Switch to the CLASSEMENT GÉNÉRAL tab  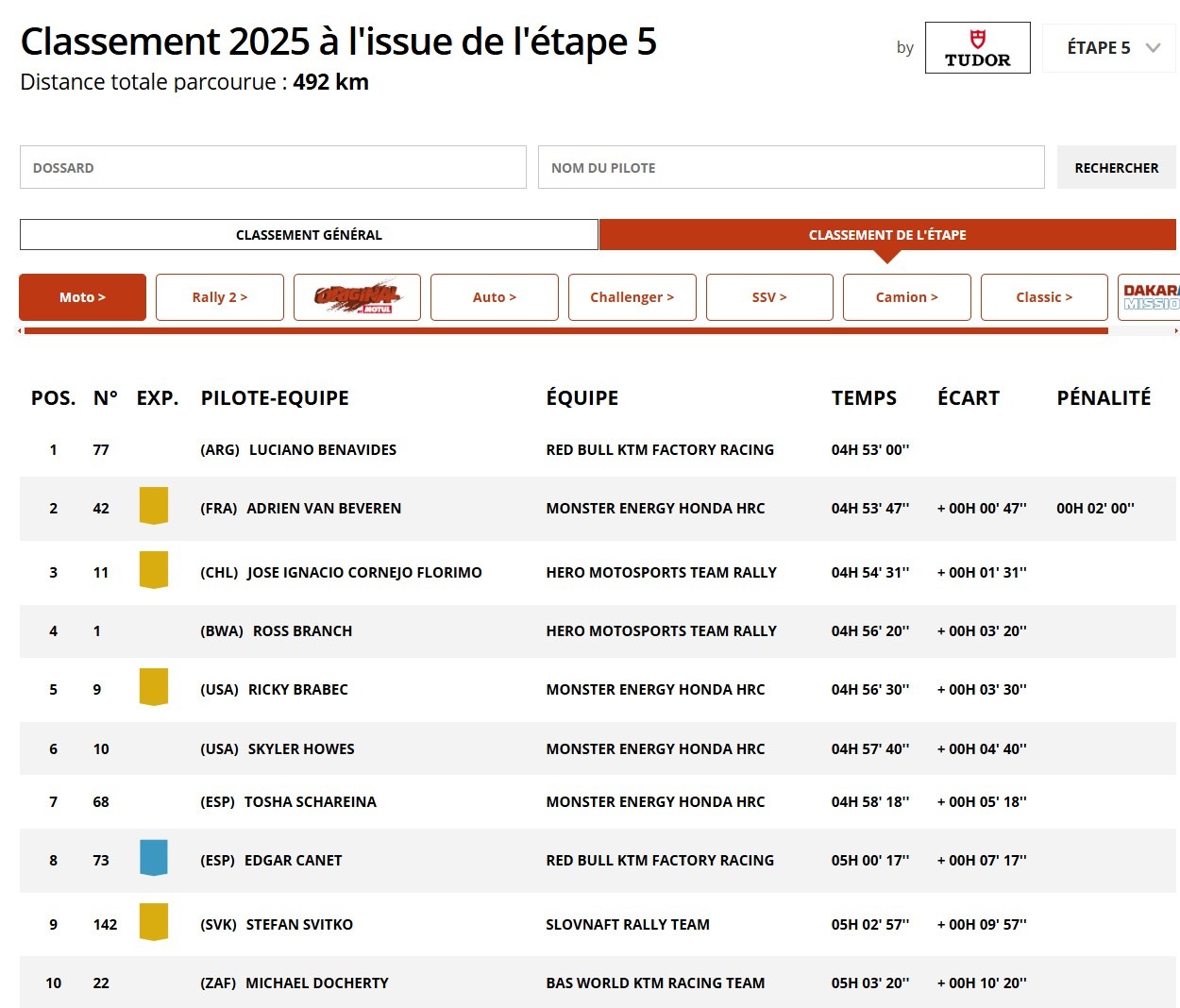pos(309,234)
